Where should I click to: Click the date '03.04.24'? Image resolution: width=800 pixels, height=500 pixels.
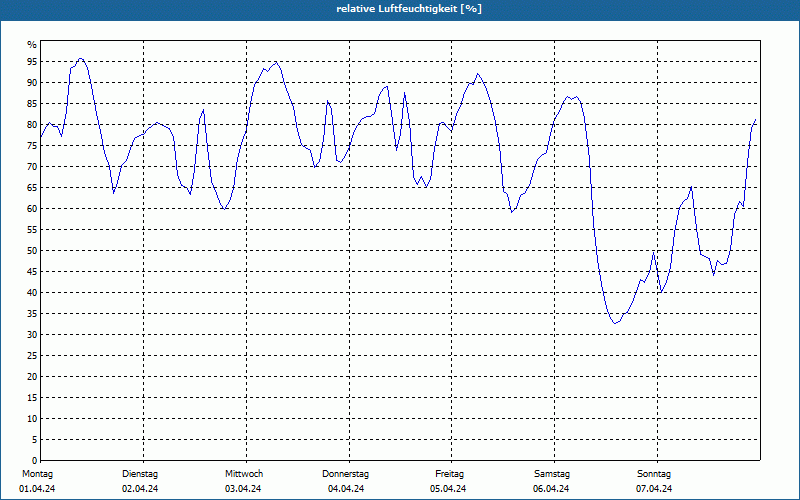tap(243, 489)
